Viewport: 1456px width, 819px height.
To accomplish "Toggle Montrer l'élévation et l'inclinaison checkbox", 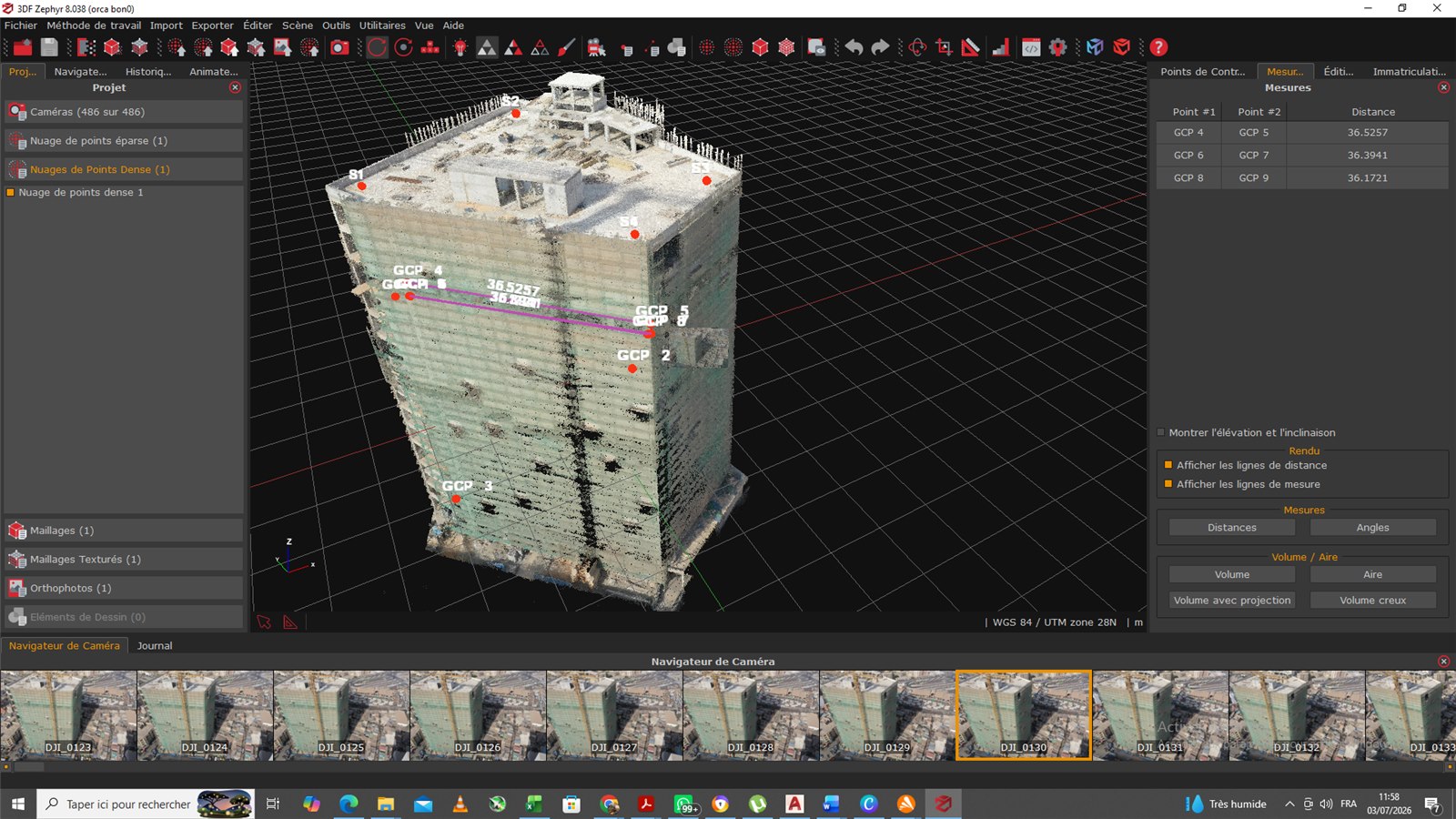I will click(x=1161, y=432).
